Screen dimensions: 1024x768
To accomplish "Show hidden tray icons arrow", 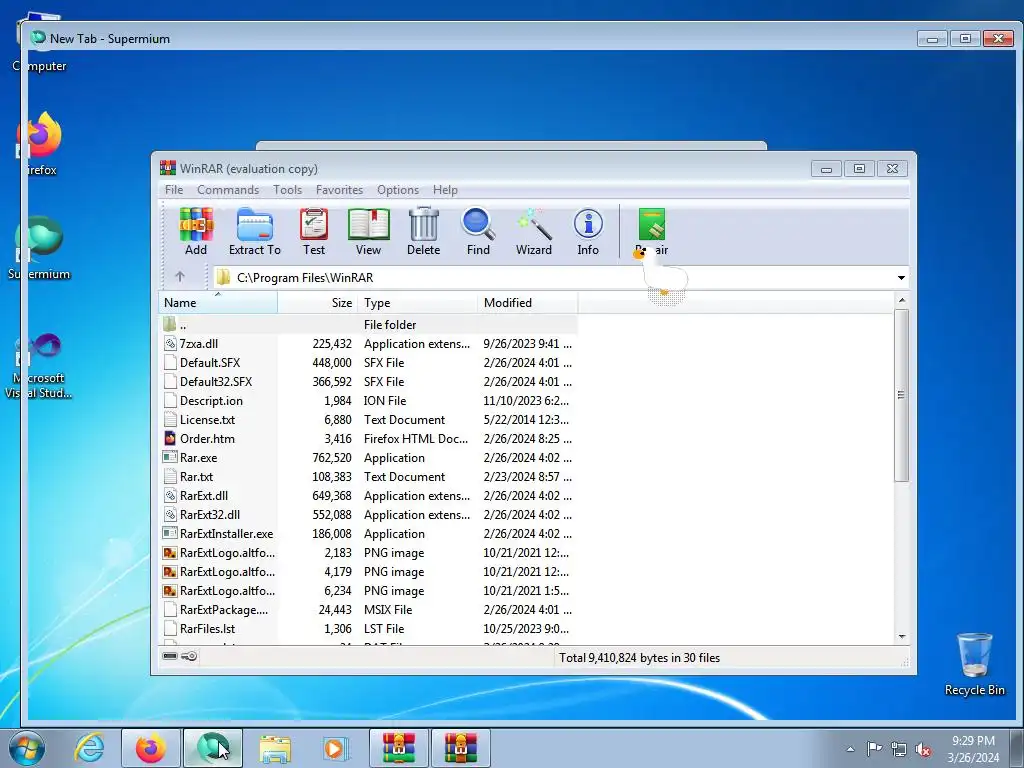I will pos(850,749).
